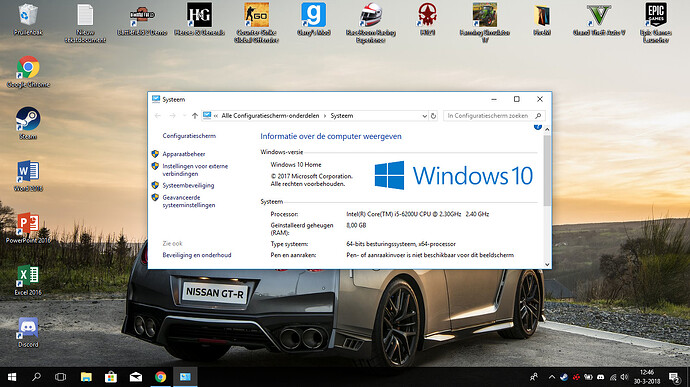Click the Systeem window taskbar button

click(x=185, y=377)
